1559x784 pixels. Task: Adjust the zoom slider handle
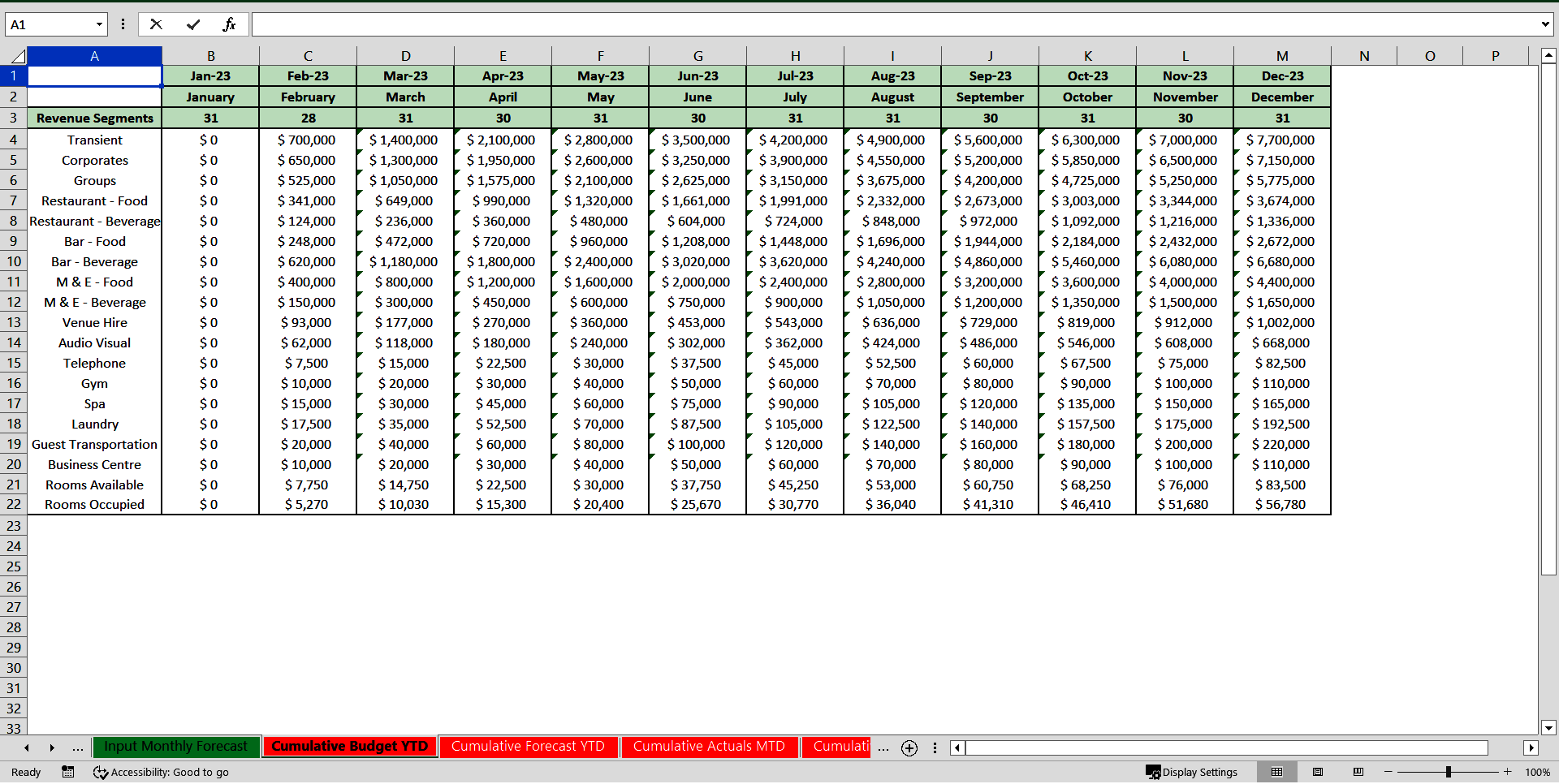1448,772
